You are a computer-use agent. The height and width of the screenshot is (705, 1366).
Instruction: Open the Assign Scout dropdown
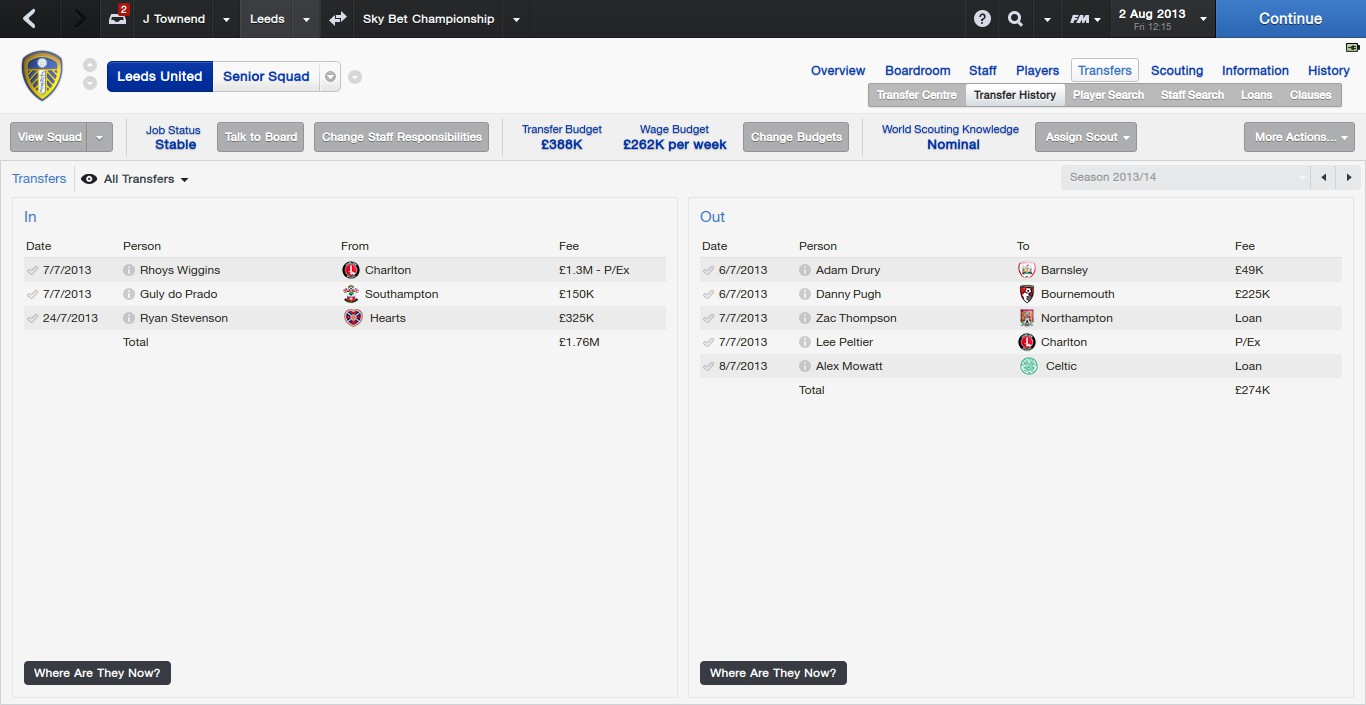[1085, 137]
